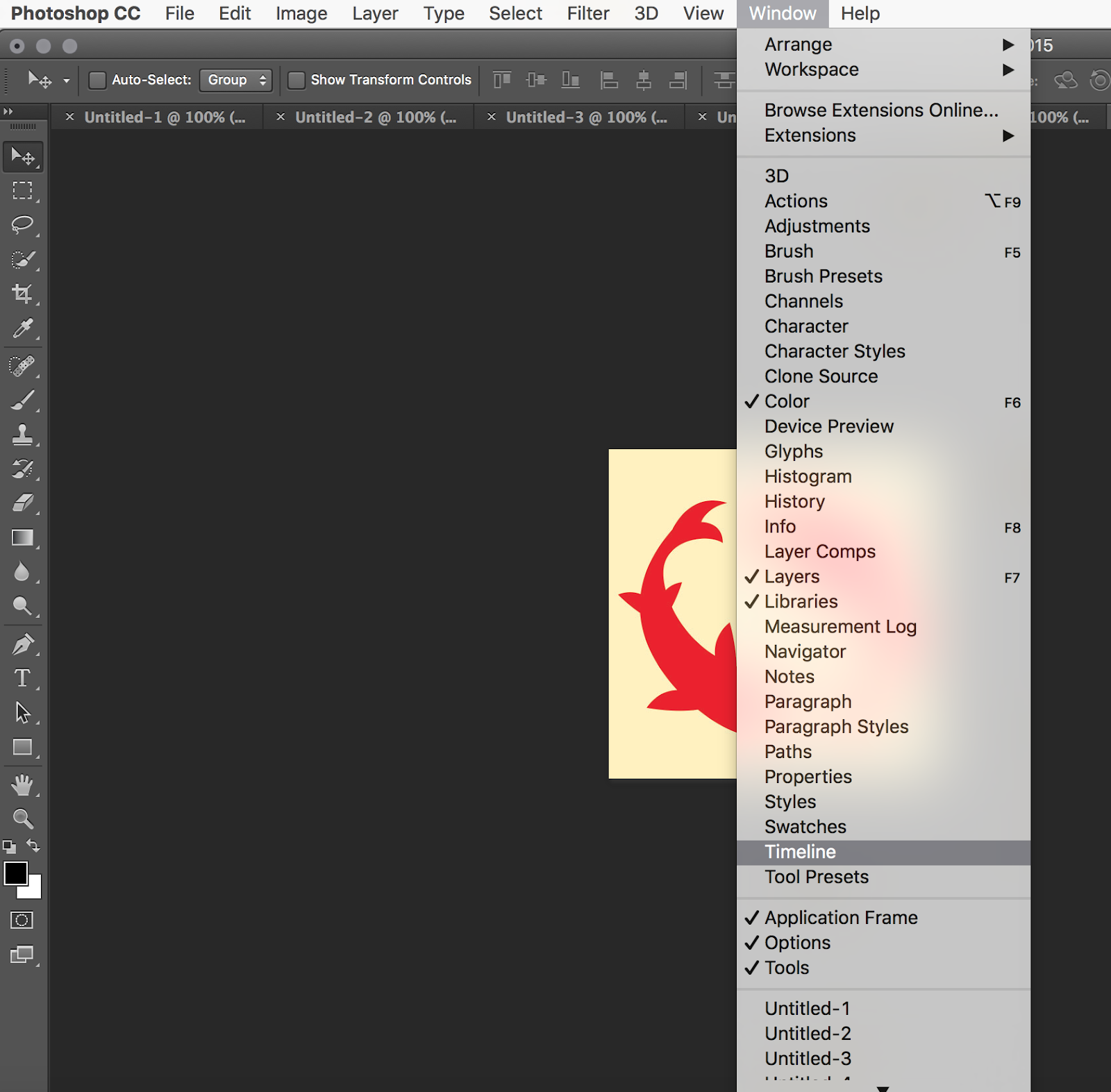Select the Horizontal Type tool
Viewport: 1111px width, 1092px height.
(23, 679)
